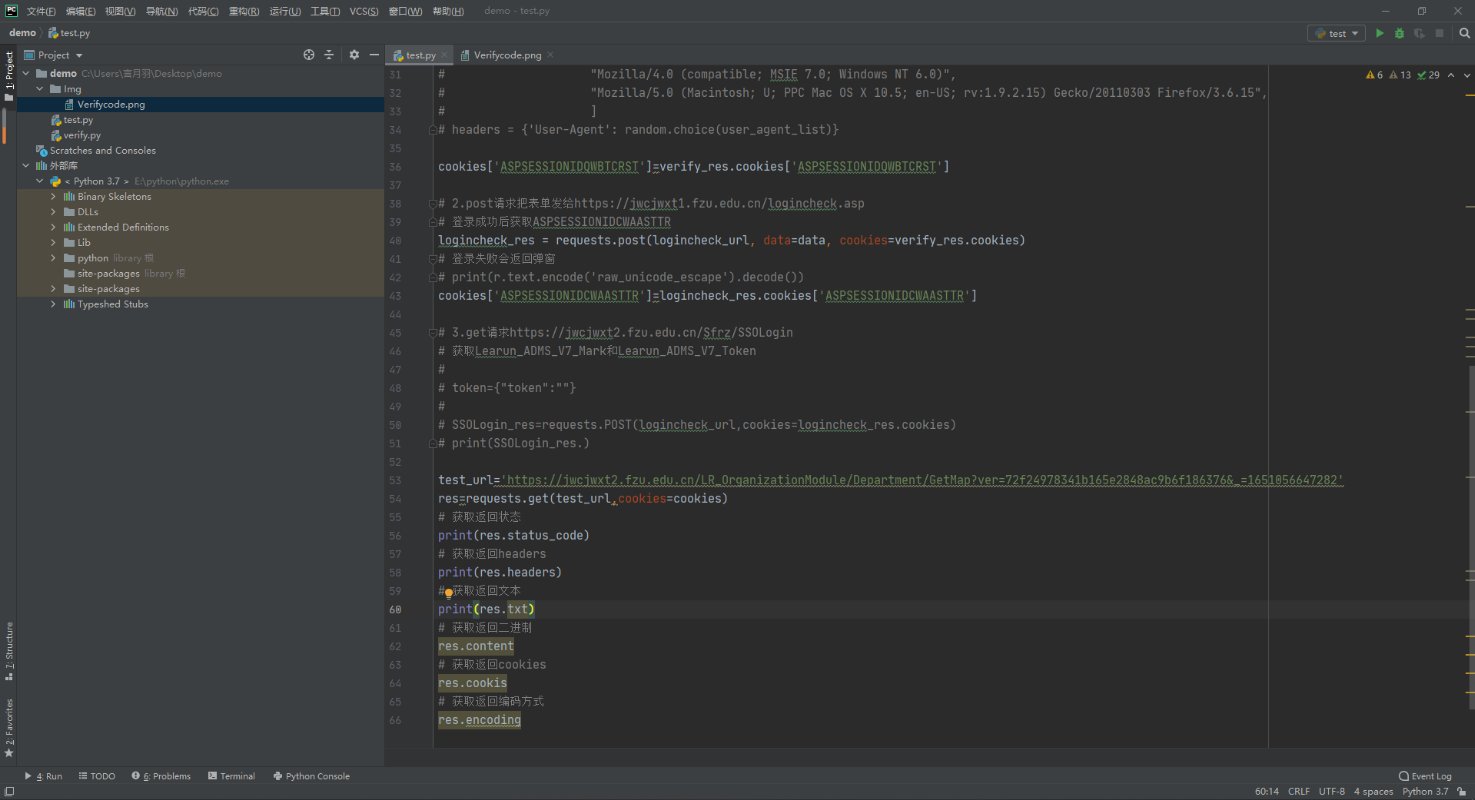Toggle the TODO tool window
Viewport: 1475px width, 800px height.
click(96, 776)
